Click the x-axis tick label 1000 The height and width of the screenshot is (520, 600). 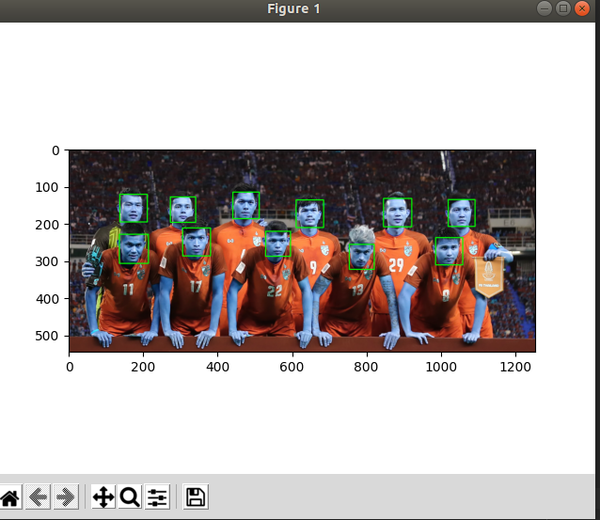click(441, 367)
